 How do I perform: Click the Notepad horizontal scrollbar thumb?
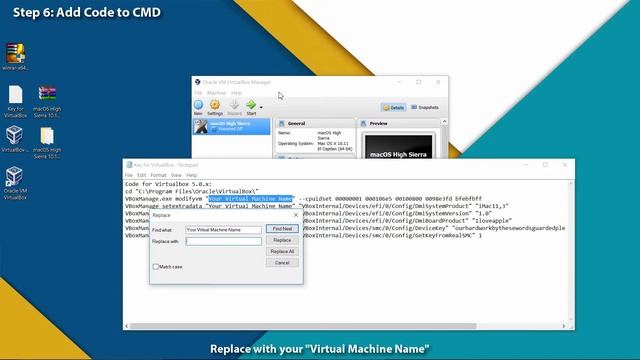[x=303, y=326]
